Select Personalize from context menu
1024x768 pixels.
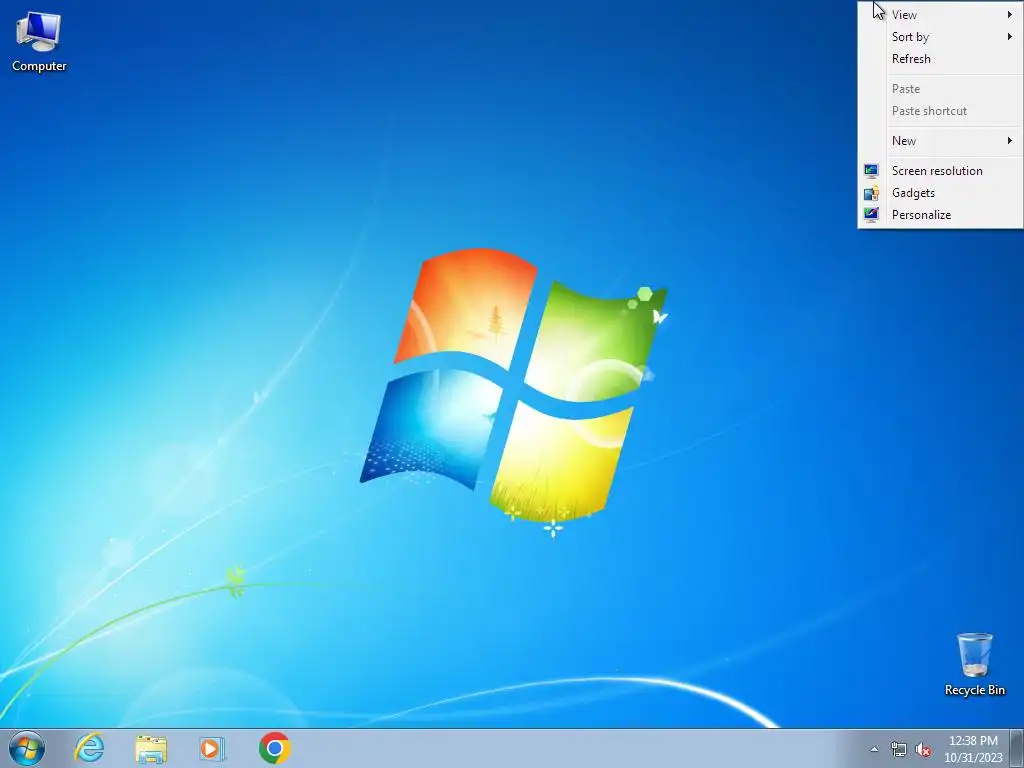click(x=940, y=215)
